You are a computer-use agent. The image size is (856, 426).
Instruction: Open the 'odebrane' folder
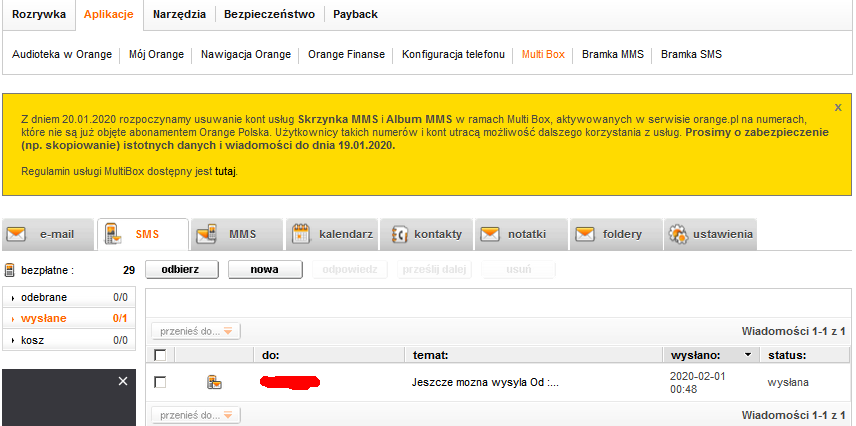tap(44, 297)
